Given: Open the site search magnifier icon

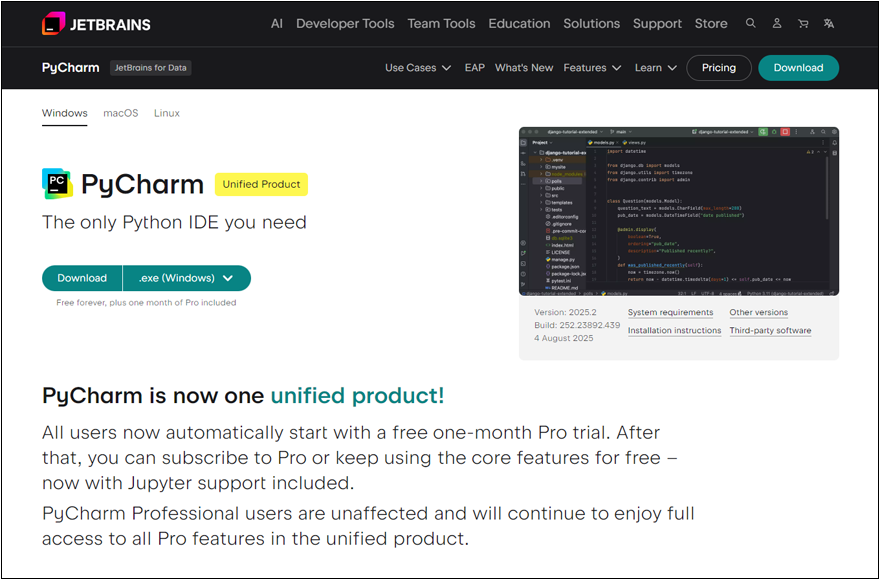Looking at the screenshot, I should point(750,24).
